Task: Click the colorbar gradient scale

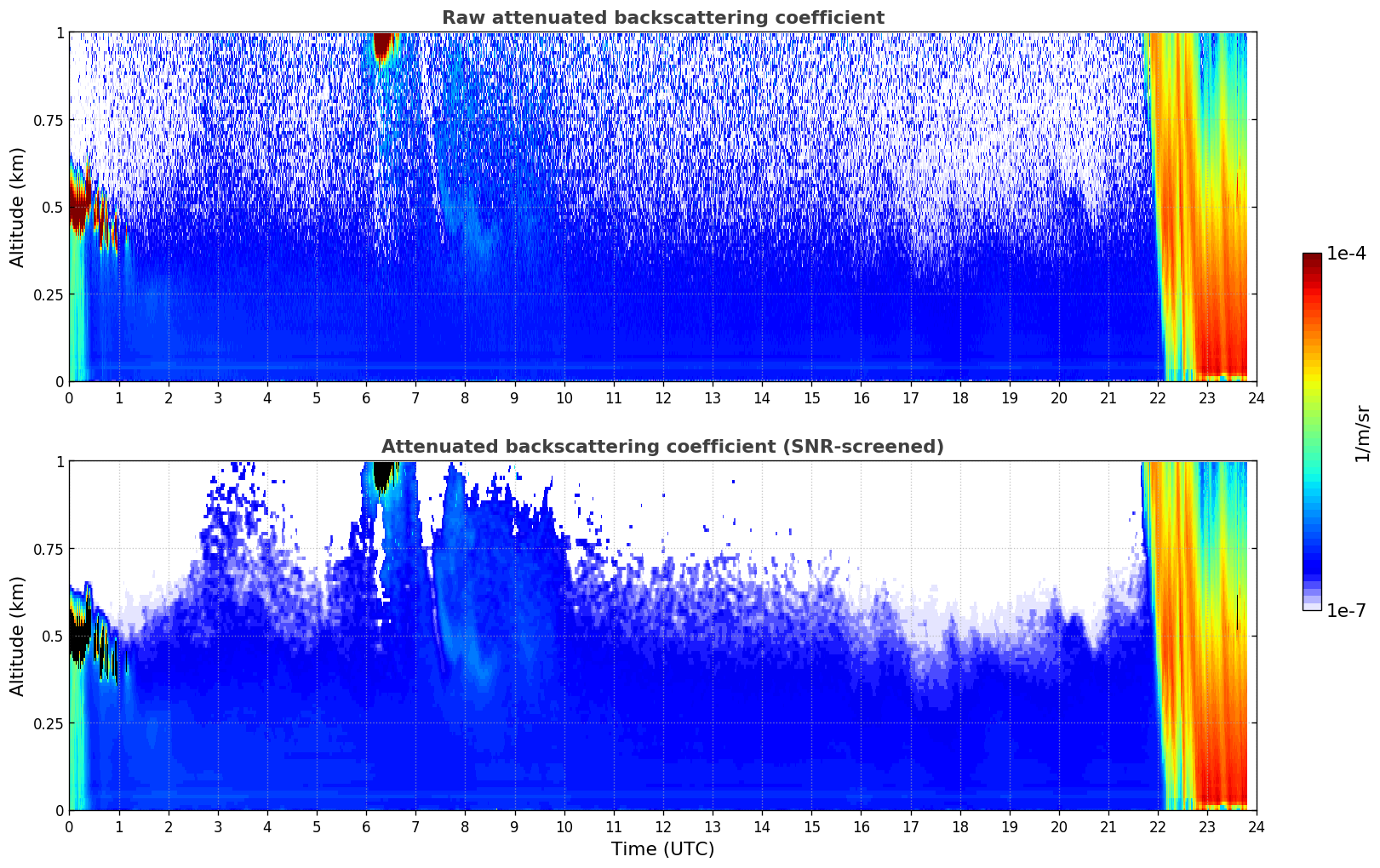Action: pyautogui.click(x=1312, y=431)
